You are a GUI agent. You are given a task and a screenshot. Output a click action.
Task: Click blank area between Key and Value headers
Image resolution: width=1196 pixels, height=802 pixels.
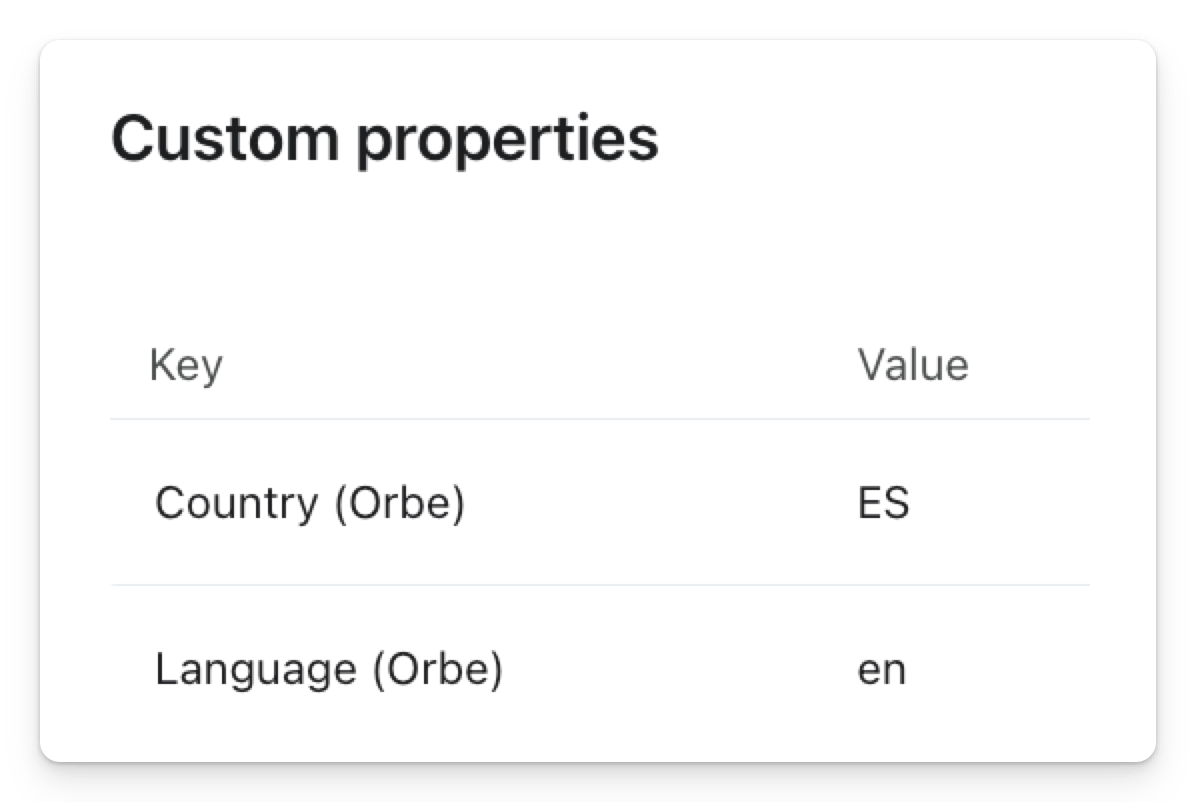coord(540,365)
